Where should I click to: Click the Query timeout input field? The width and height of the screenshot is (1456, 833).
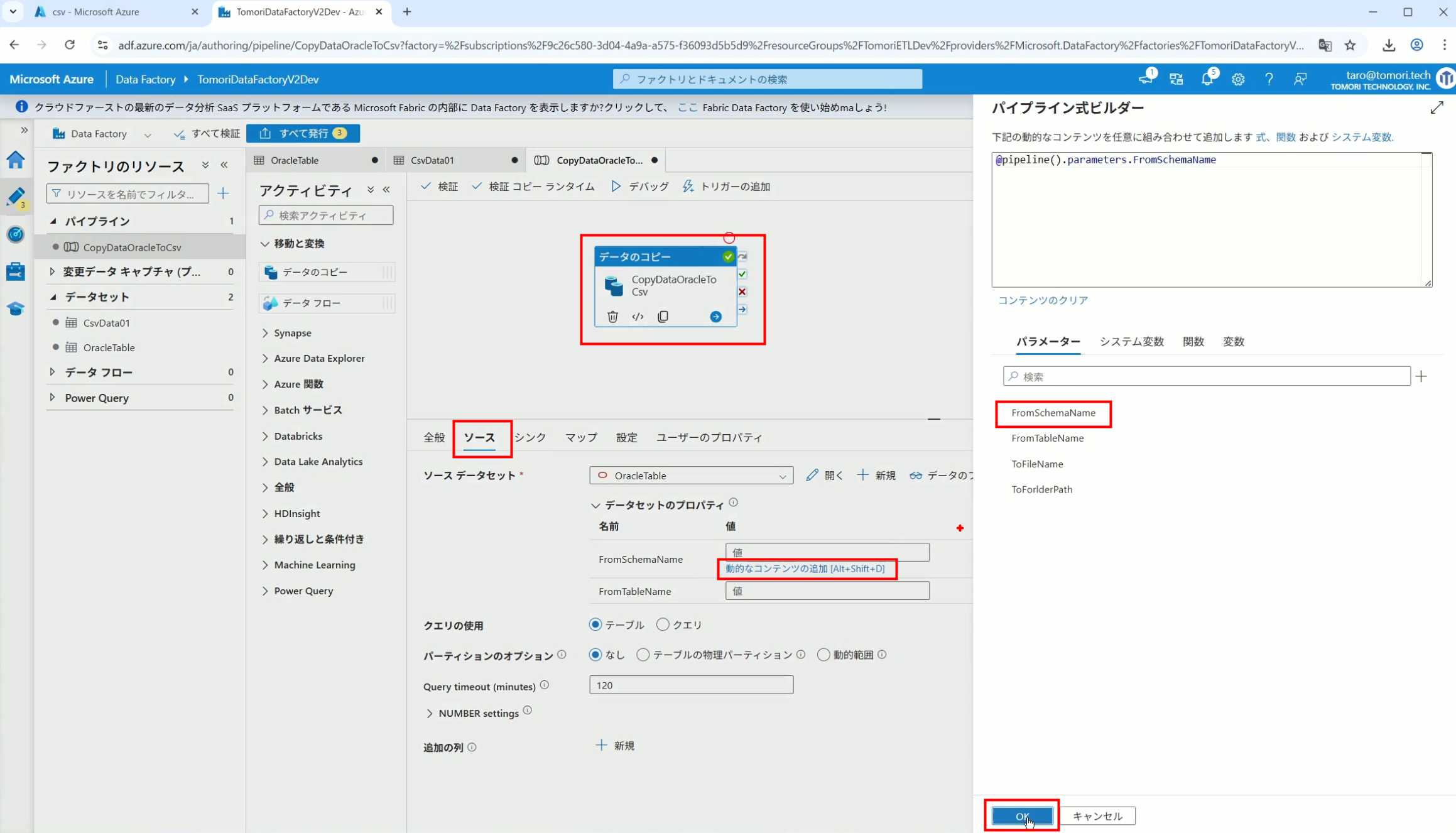[x=691, y=685]
